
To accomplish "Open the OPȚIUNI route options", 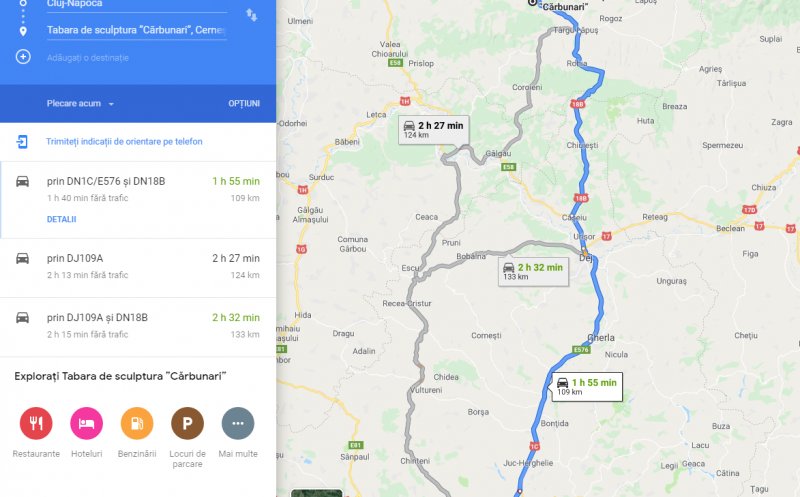I will [244, 104].
